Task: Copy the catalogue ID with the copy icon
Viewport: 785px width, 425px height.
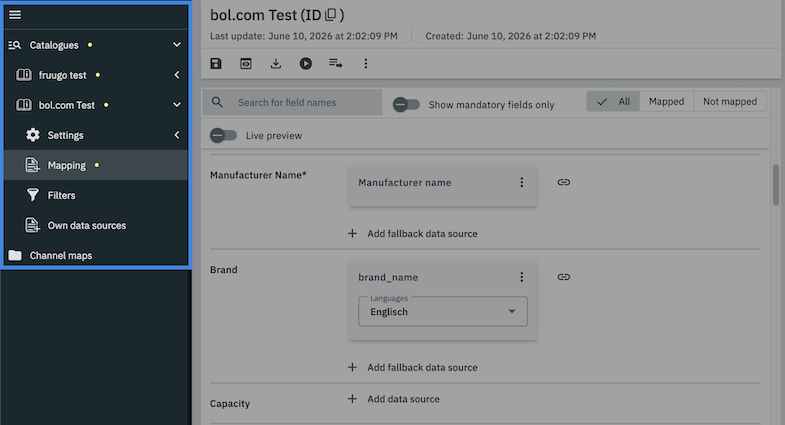Action: click(330, 15)
